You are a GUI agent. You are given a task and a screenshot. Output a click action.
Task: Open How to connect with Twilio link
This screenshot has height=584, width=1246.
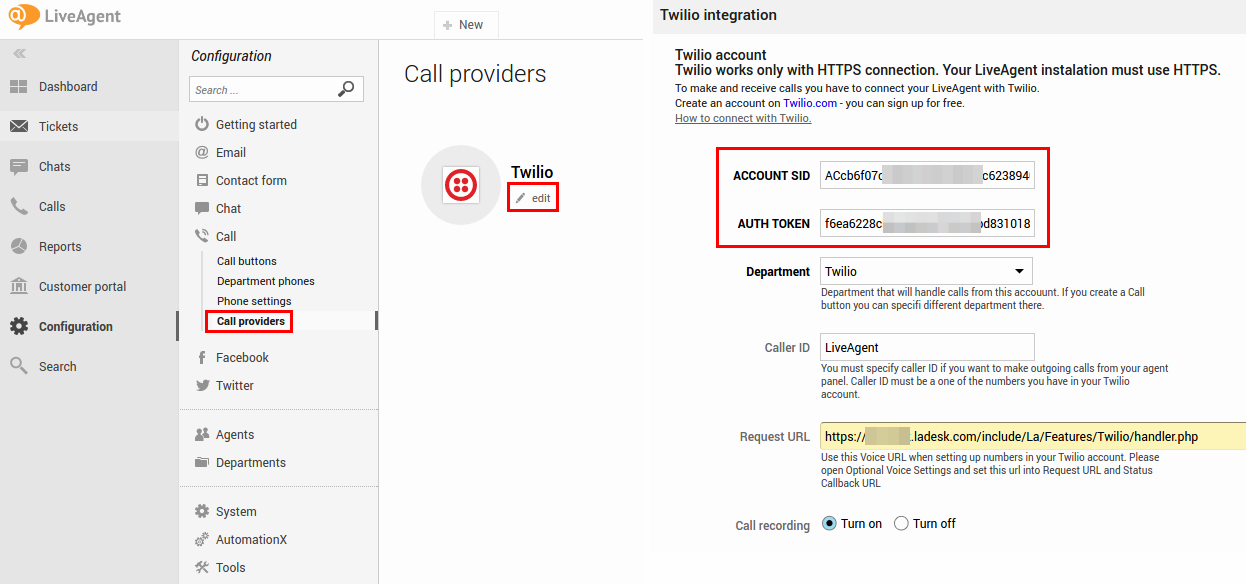[x=743, y=118]
